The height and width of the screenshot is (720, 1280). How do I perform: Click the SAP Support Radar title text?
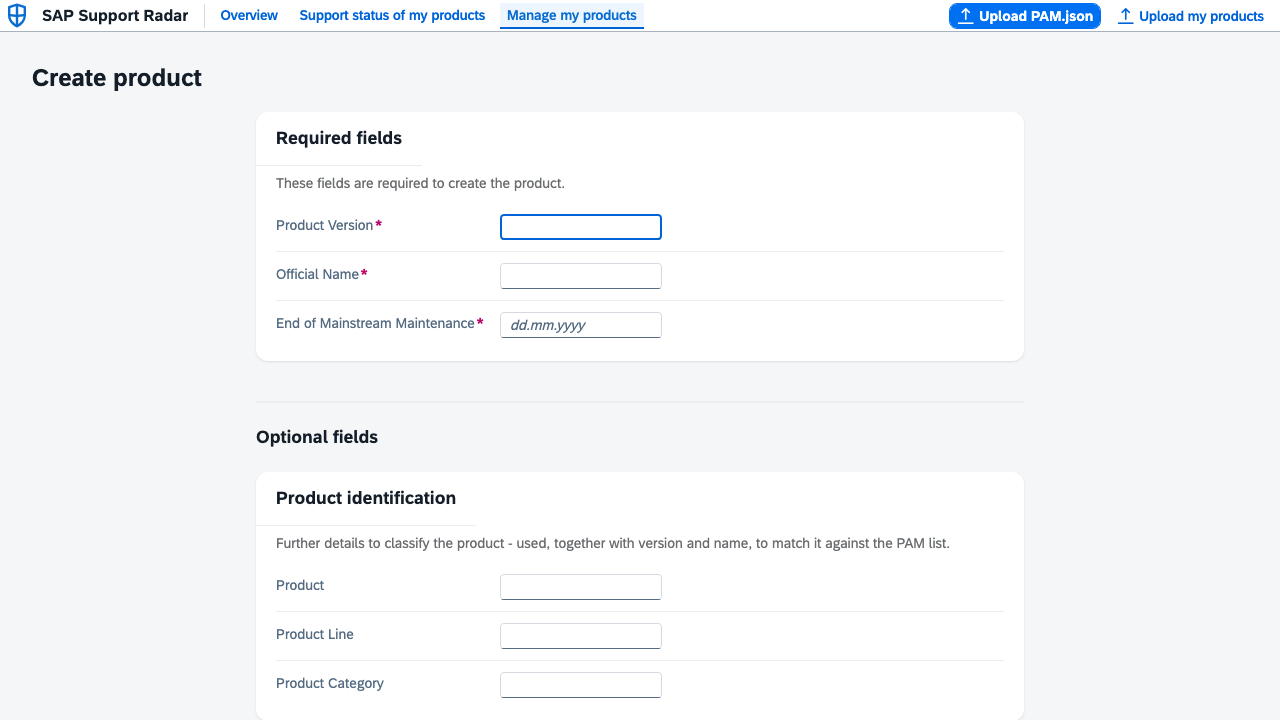115,16
